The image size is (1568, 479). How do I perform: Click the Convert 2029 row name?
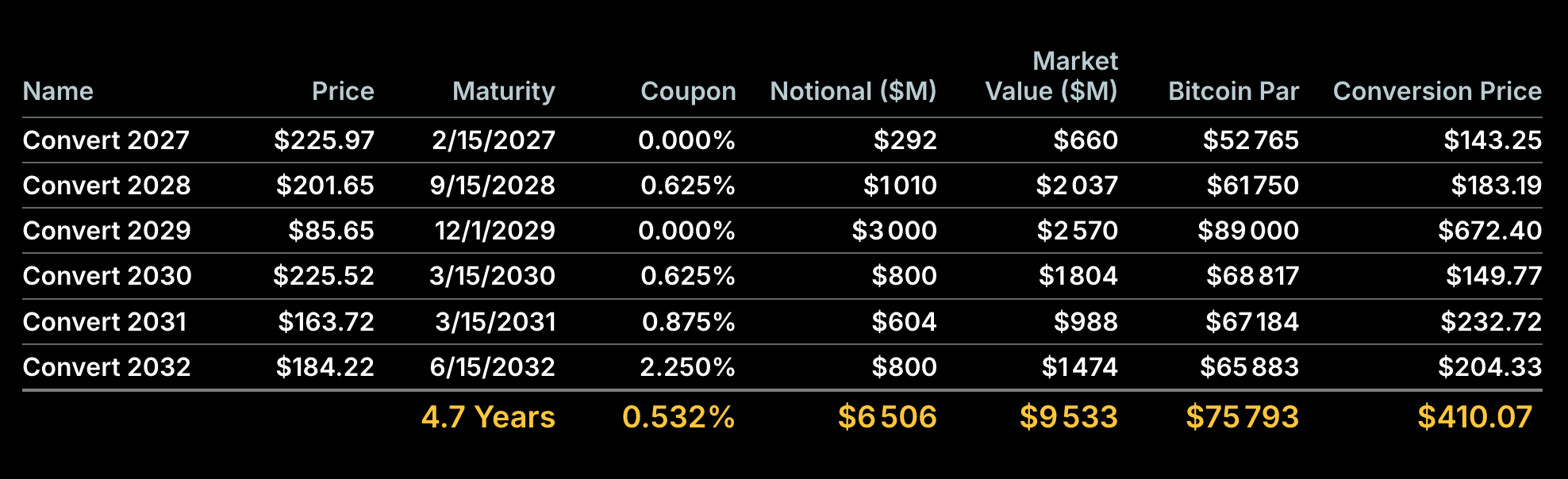106,231
